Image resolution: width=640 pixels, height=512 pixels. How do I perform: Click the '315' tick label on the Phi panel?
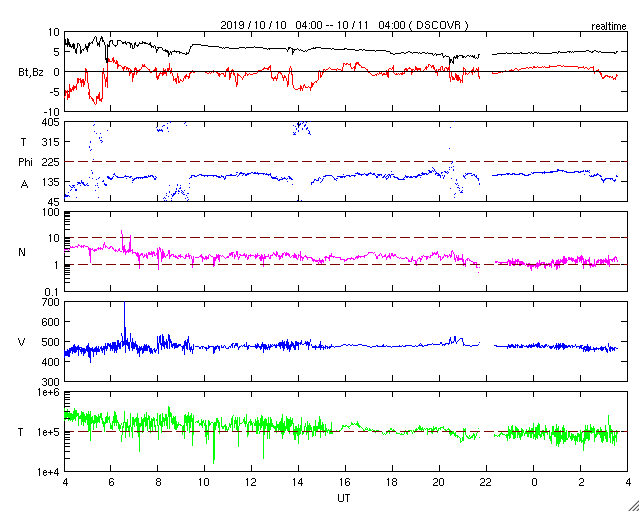(51, 142)
